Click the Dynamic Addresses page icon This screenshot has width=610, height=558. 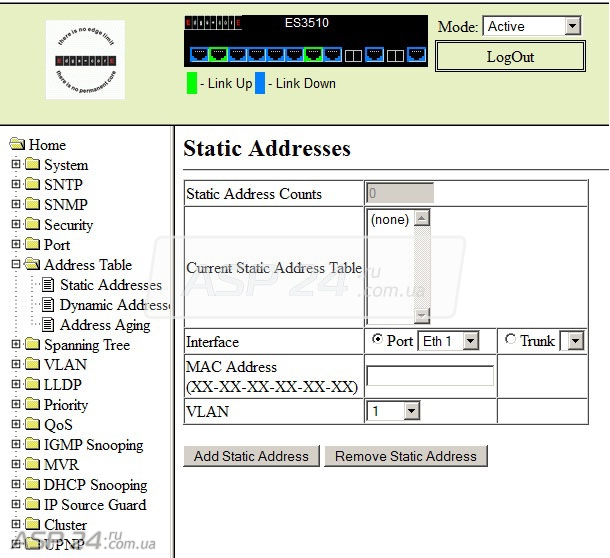[x=48, y=305]
